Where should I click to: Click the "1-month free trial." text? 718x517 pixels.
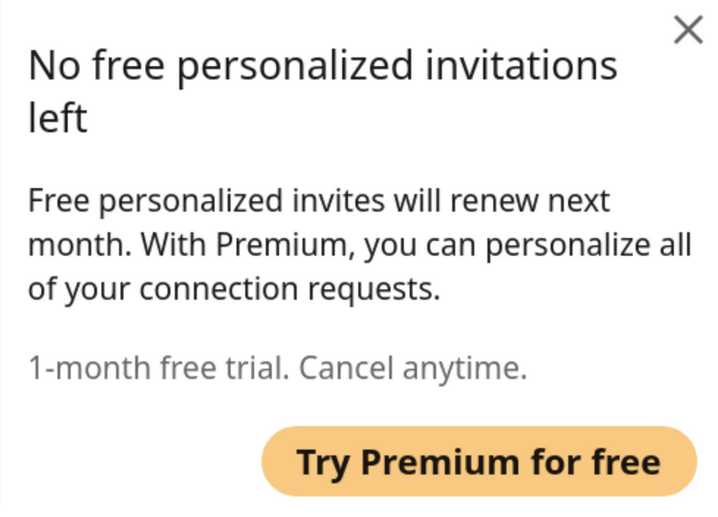[x=158, y=369]
